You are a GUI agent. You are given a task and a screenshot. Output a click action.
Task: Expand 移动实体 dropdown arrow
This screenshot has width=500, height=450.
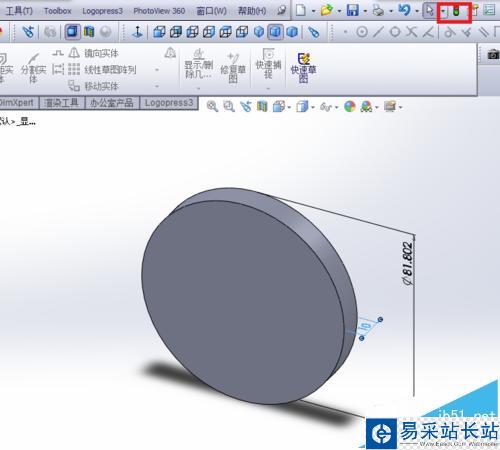point(157,86)
